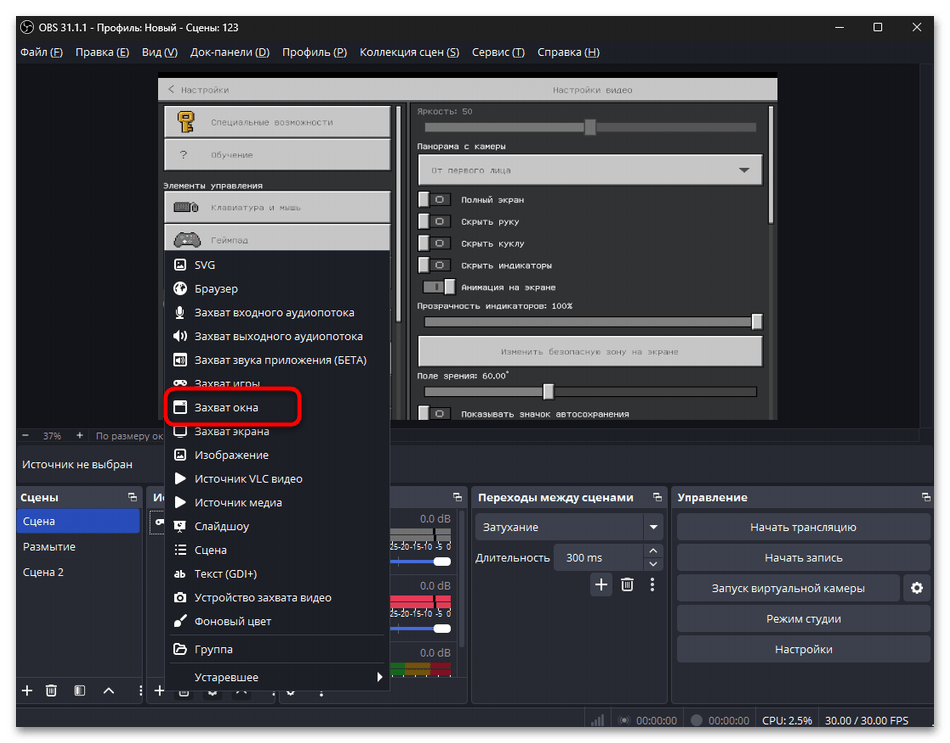Toggle Скрыть индикаторы switch in preview
The width and height of the screenshot is (950, 743).
pyautogui.click(x=434, y=265)
